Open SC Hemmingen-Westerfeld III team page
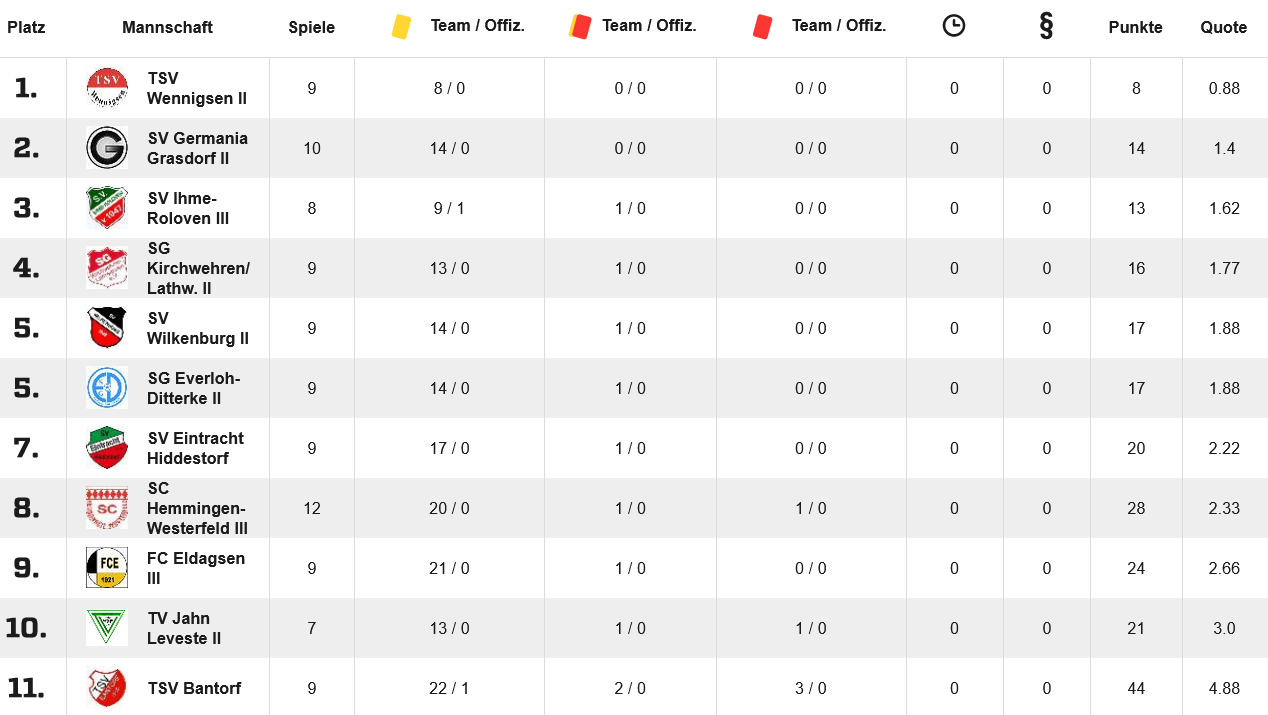Viewport: 1268px width, 715px height. 198,508
